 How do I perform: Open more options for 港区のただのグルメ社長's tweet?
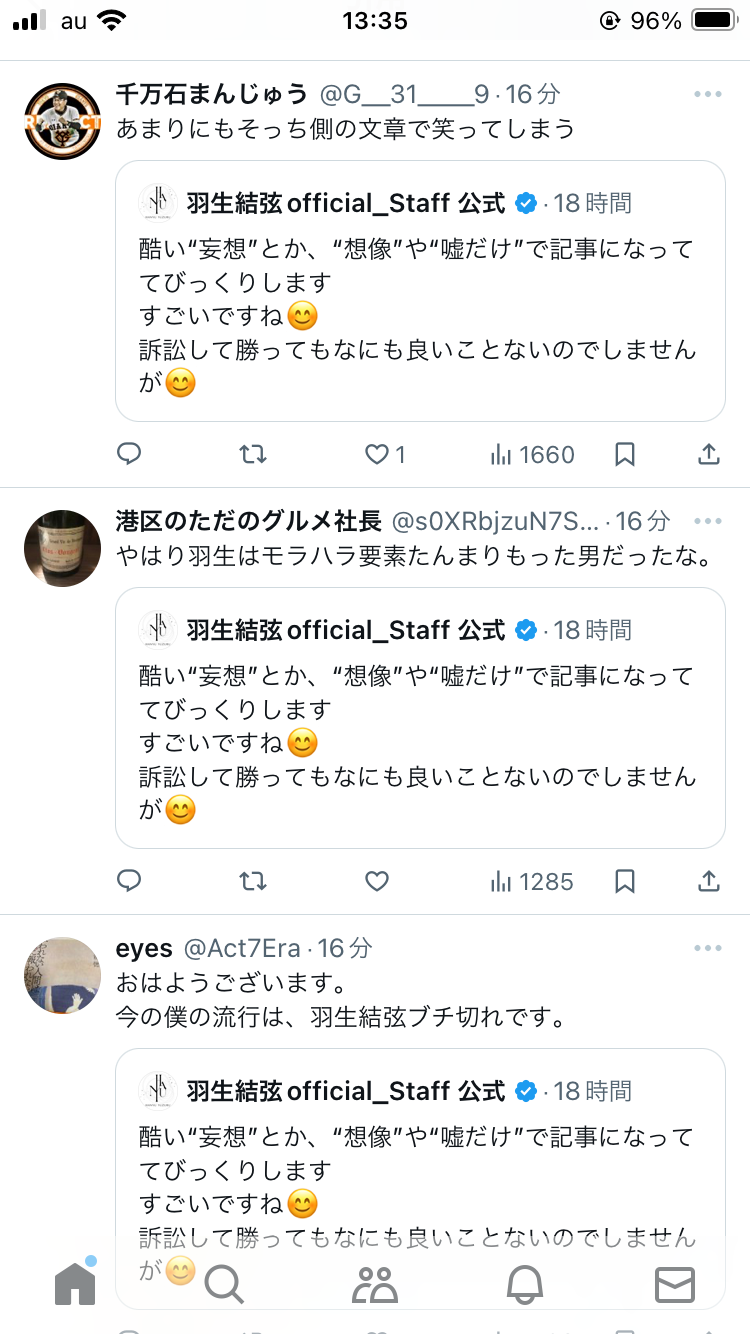pos(707,521)
